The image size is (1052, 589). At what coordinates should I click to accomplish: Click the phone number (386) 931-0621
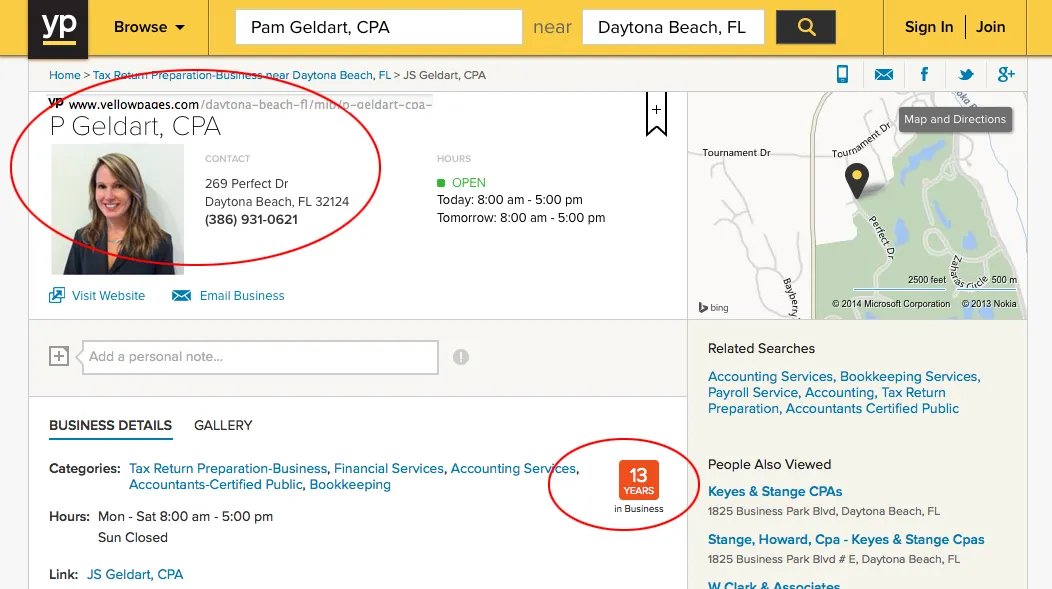pos(252,220)
